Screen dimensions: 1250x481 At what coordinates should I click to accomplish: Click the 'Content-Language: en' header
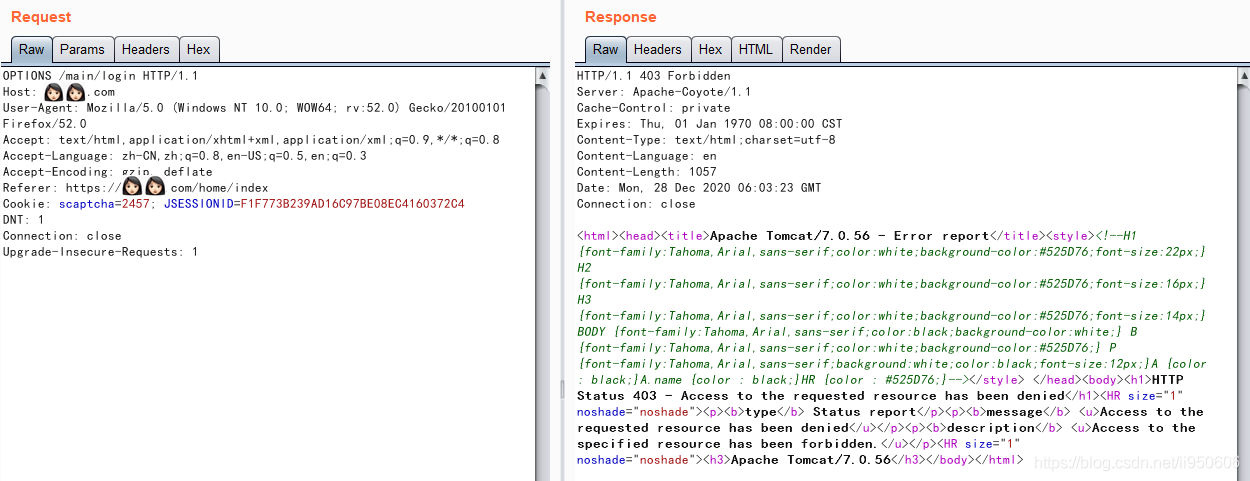[x=646, y=156]
